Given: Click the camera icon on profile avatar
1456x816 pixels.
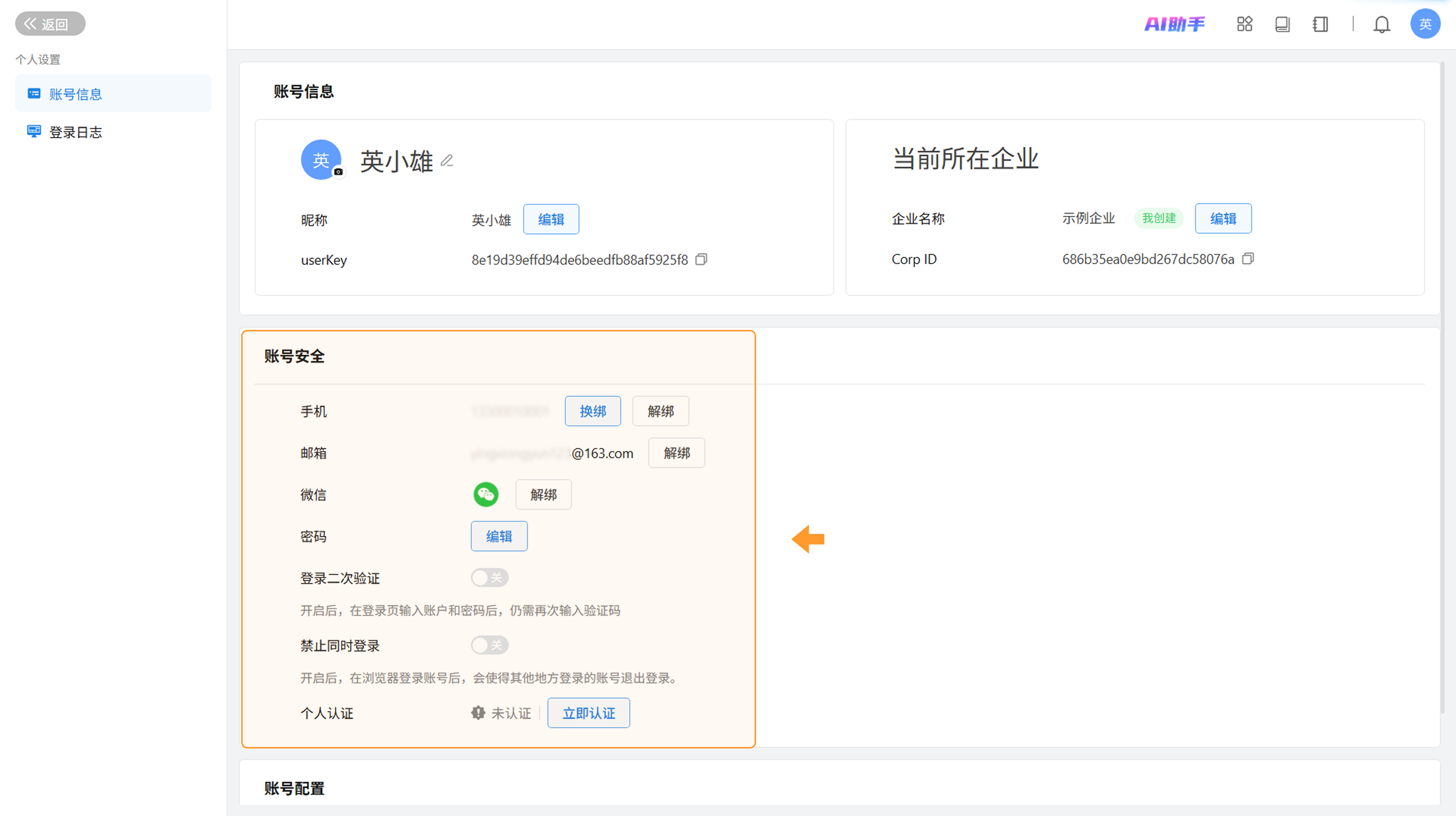Looking at the screenshot, I should (x=338, y=172).
